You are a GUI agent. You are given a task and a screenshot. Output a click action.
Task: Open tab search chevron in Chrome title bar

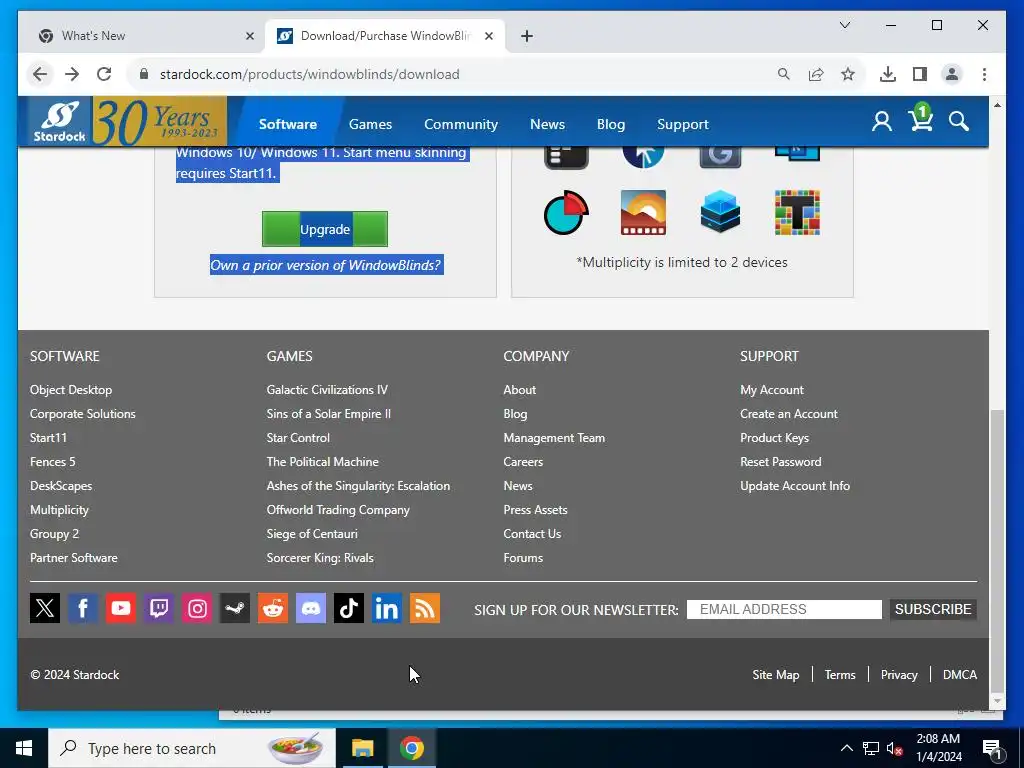click(x=844, y=25)
